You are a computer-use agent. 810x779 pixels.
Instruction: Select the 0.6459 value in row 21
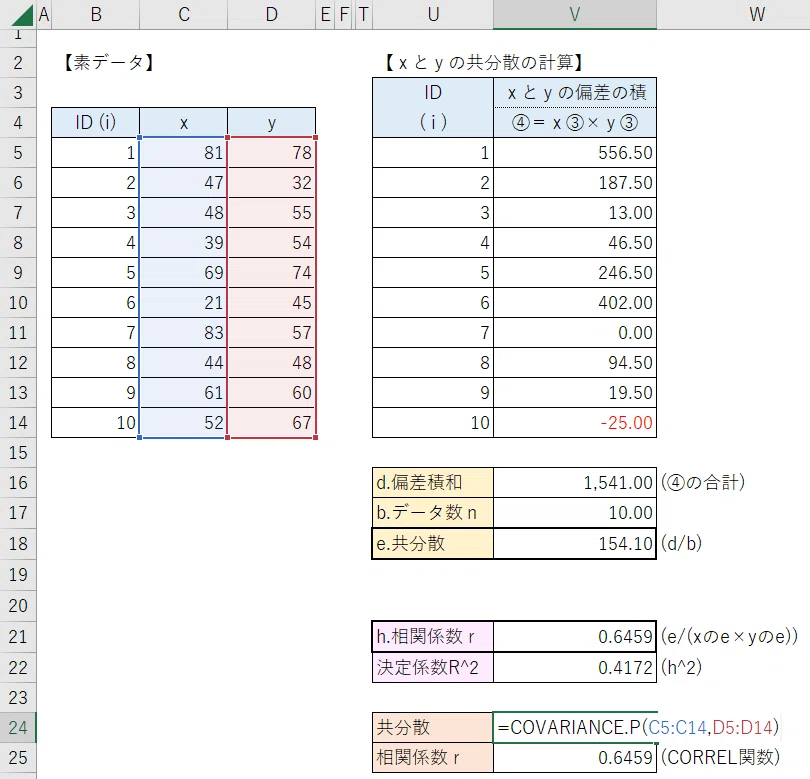[x=575, y=636]
